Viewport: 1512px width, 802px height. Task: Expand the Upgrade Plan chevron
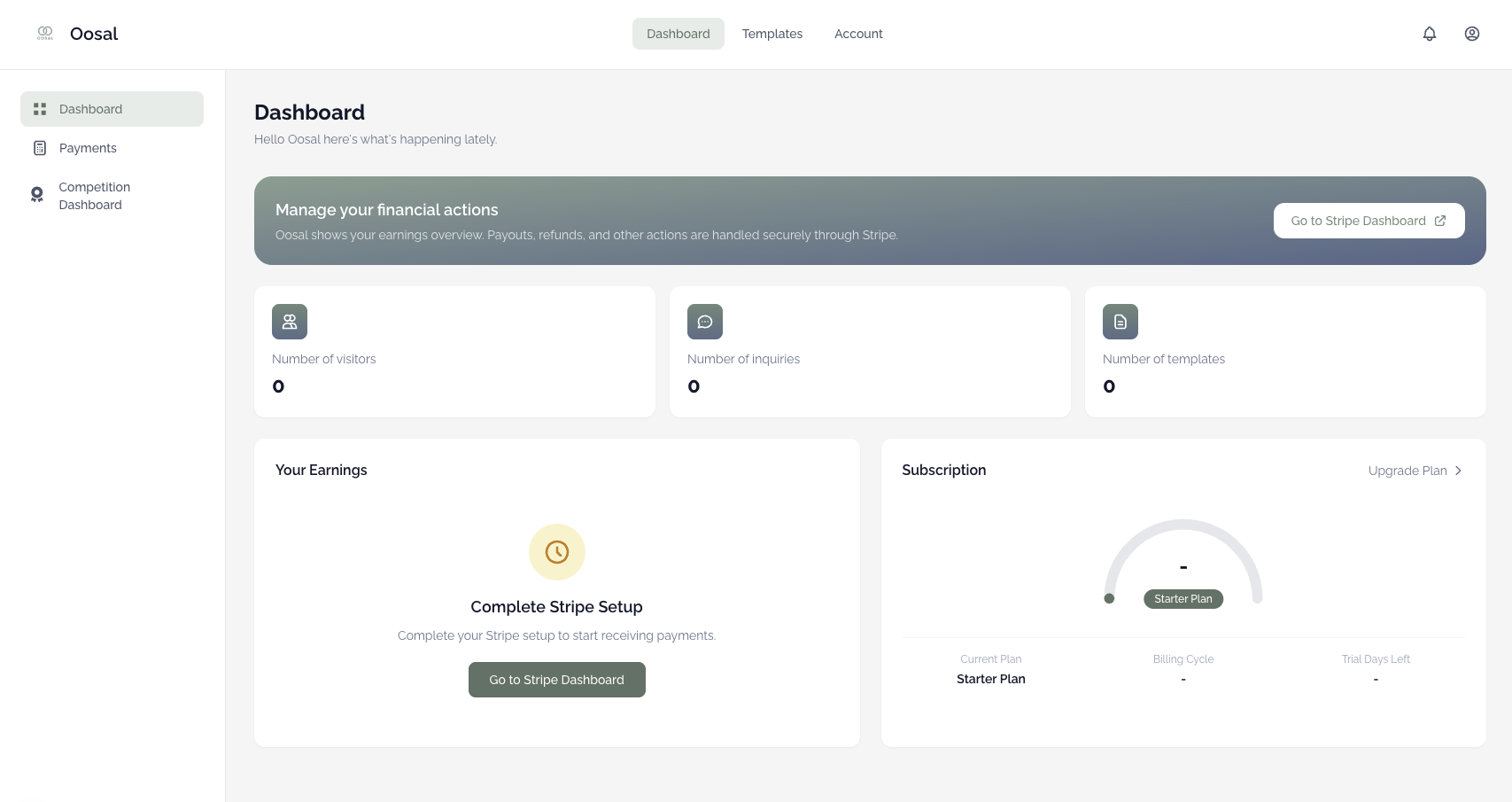point(1458,471)
